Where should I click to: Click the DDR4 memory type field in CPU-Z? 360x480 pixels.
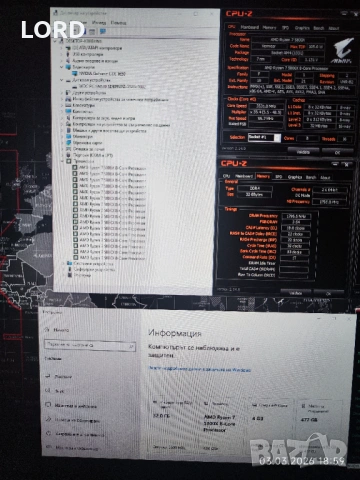pyautogui.click(x=255, y=188)
